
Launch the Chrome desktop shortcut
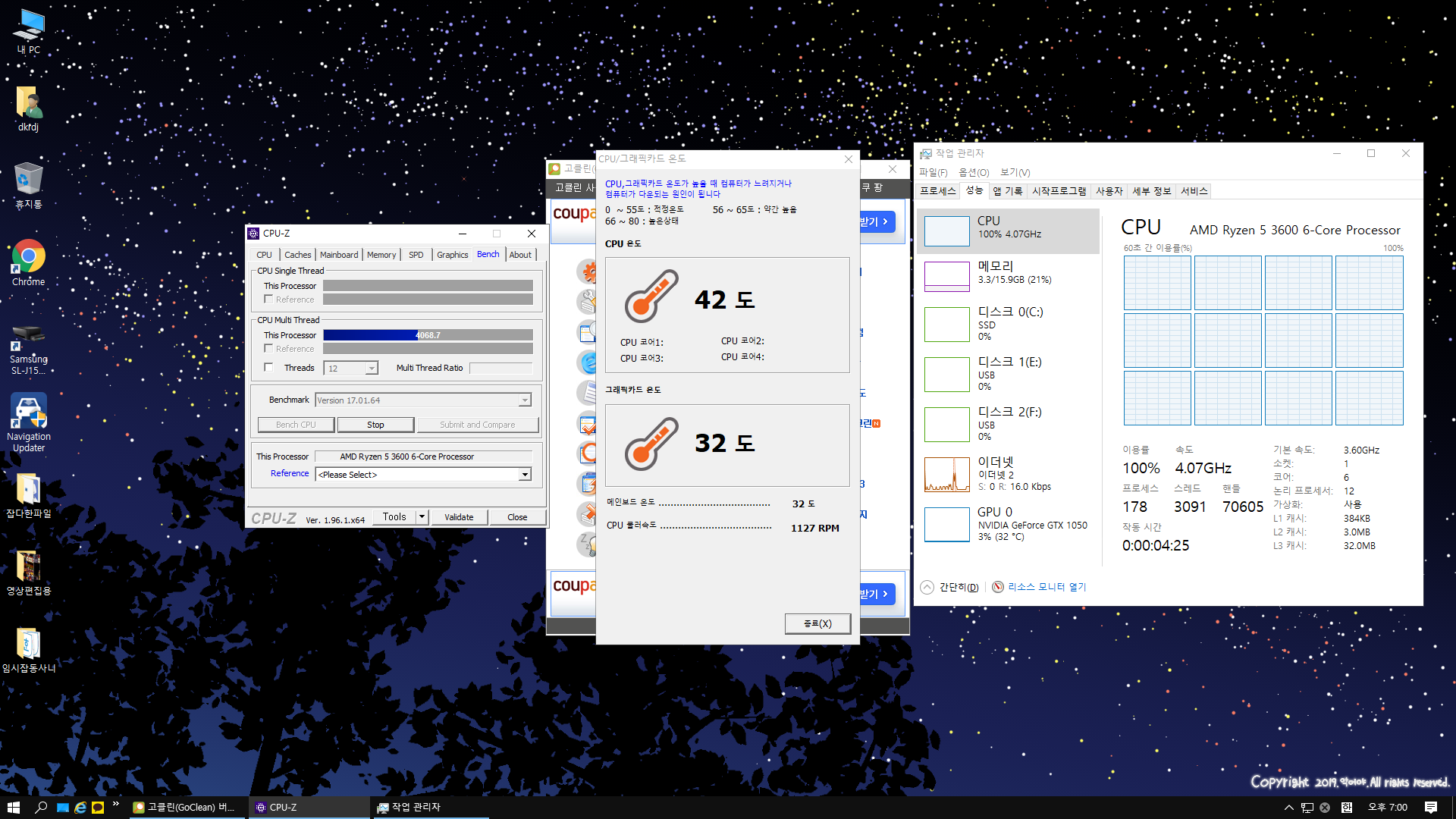[x=29, y=263]
